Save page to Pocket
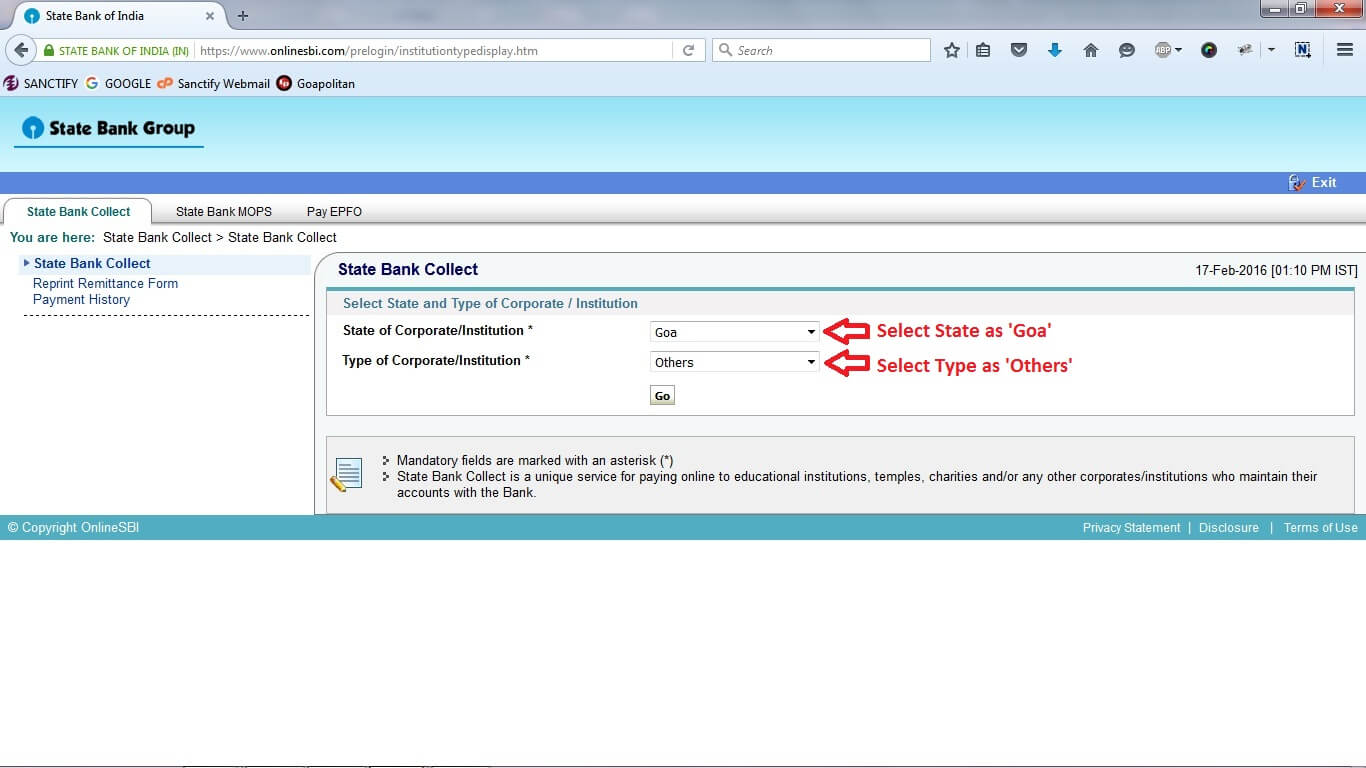1366x768 pixels. pos(1019,50)
